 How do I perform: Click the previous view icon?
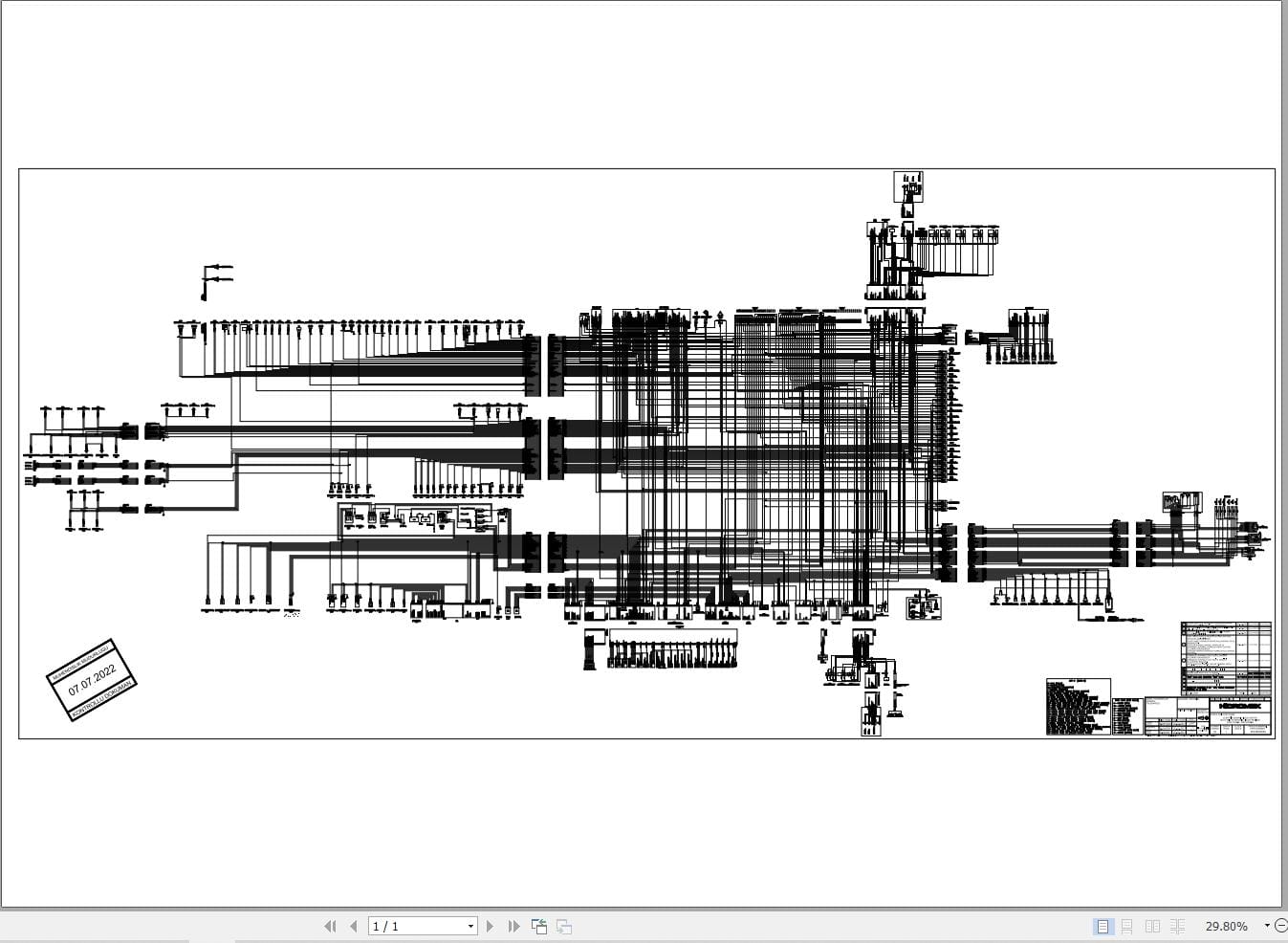[x=539, y=926]
